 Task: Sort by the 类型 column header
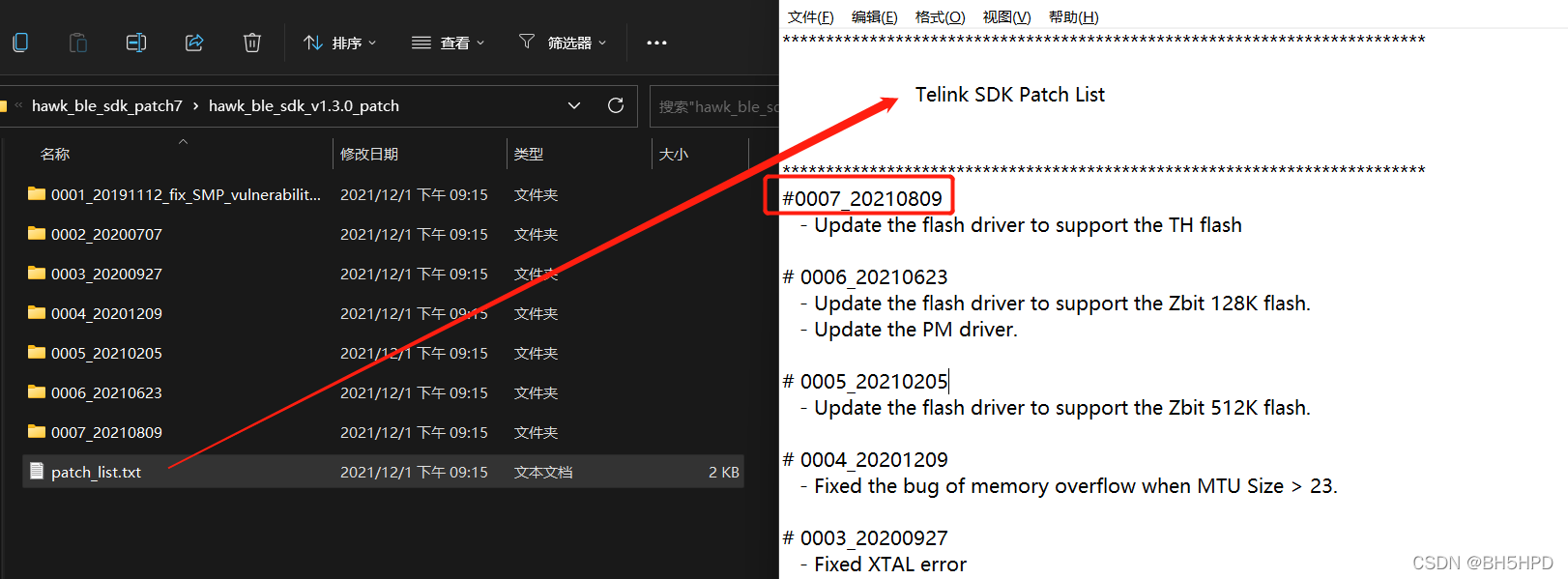529,154
